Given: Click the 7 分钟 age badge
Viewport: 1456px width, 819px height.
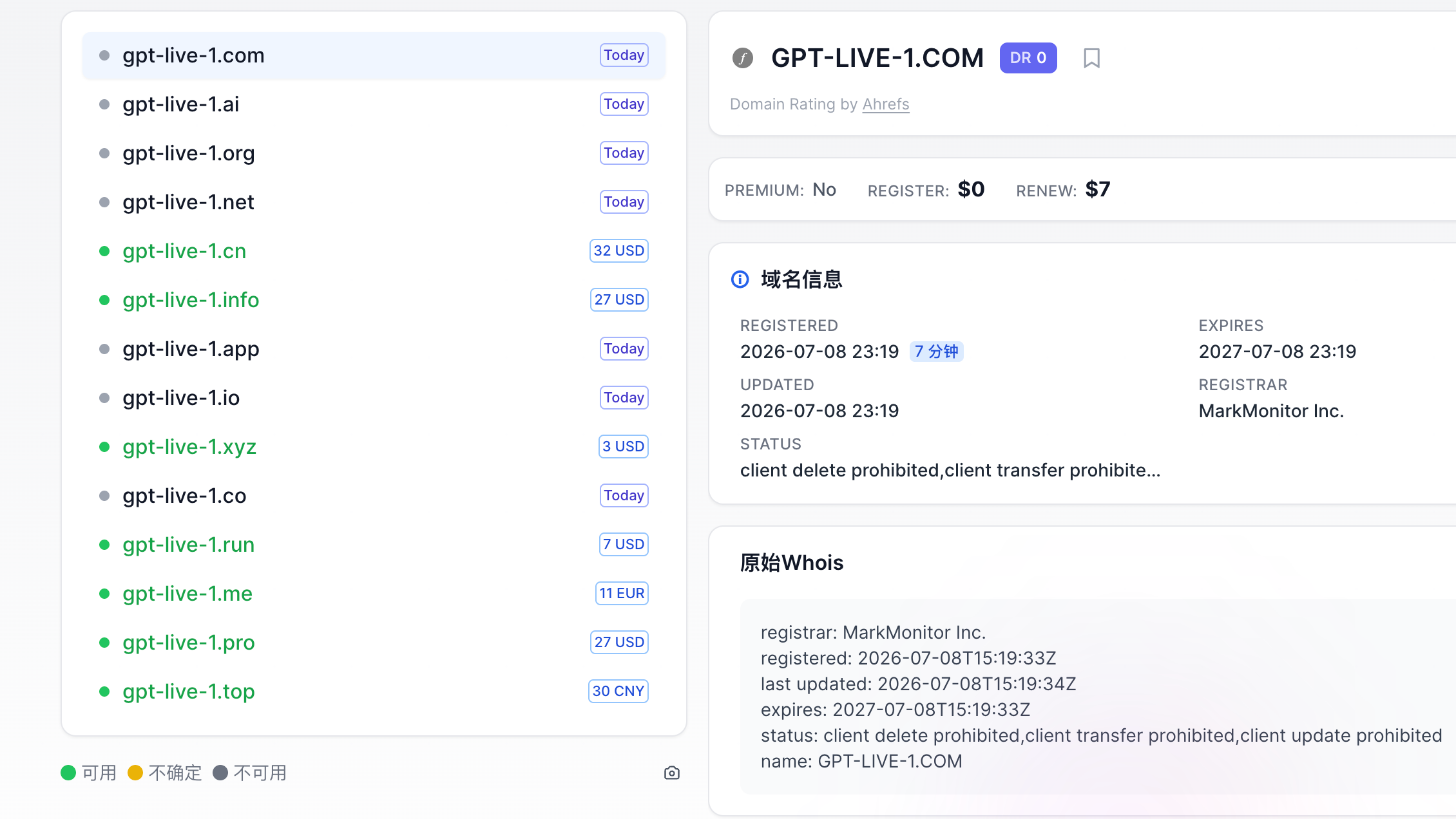Looking at the screenshot, I should click(937, 352).
